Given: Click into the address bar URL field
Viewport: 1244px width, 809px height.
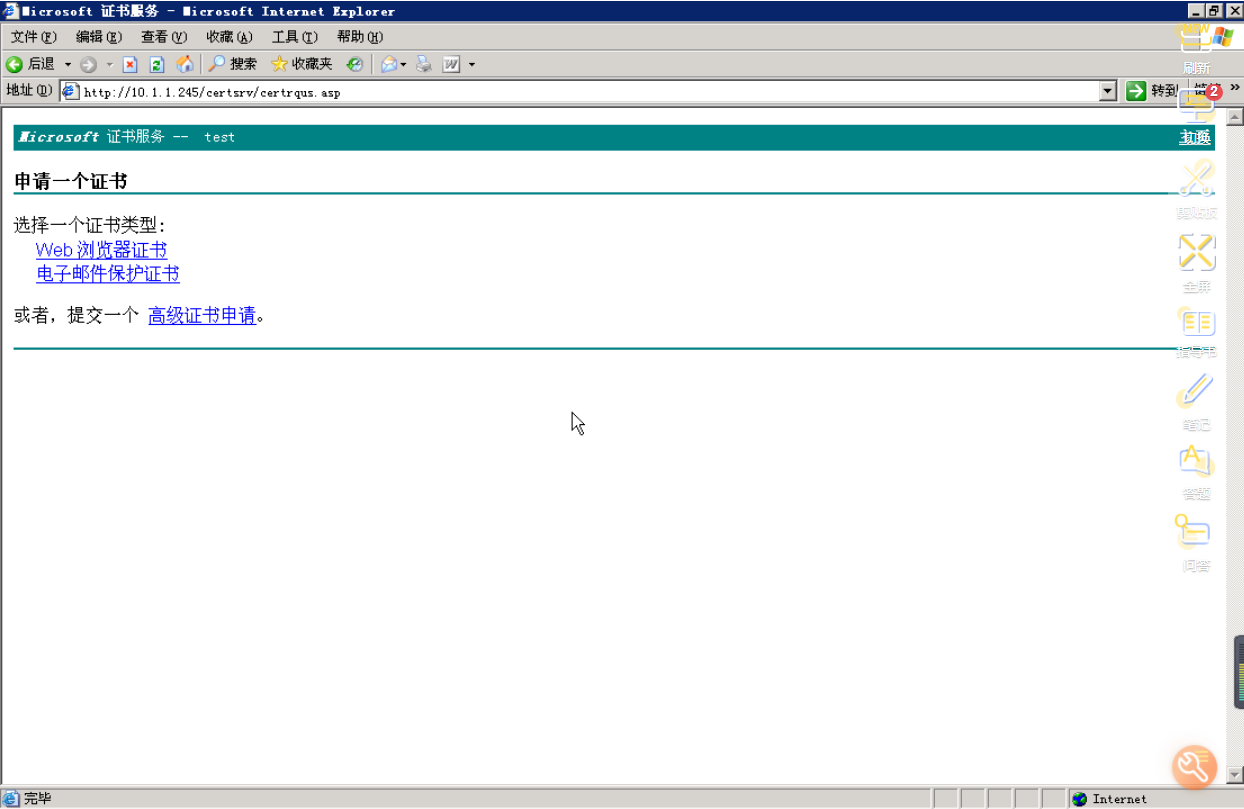Looking at the screenshot, I should pos(590,92).
